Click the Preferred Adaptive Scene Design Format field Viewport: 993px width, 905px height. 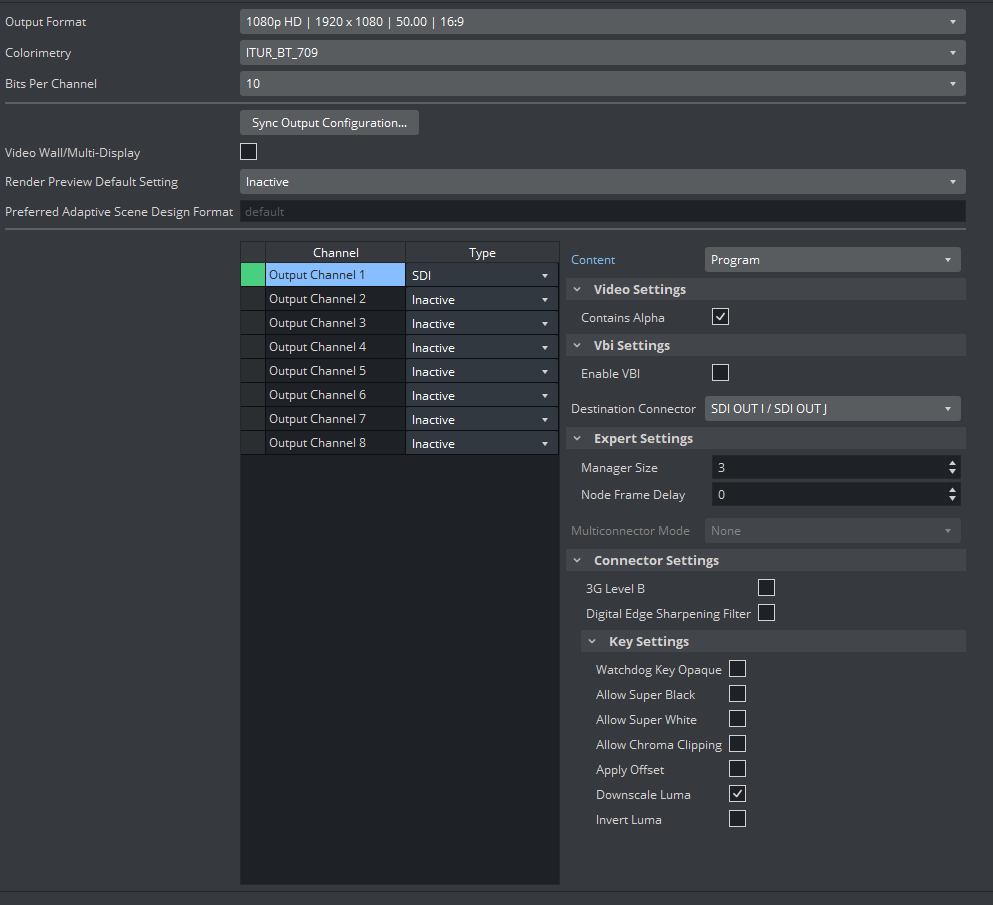(602, 212)
